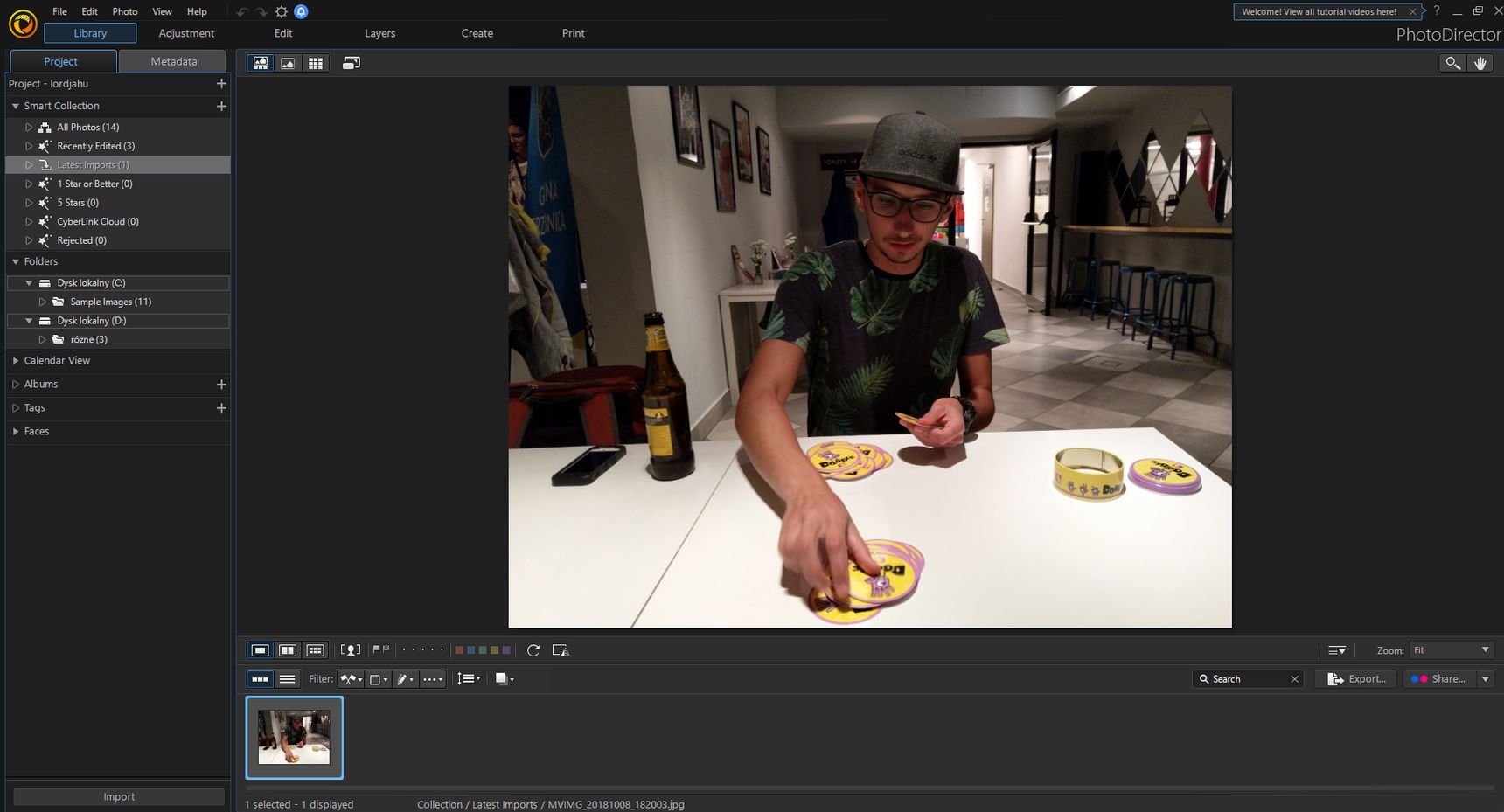Screen dimensions: 1504x812
Task: Flag the photo as rejected
Action: click(386, 649)
